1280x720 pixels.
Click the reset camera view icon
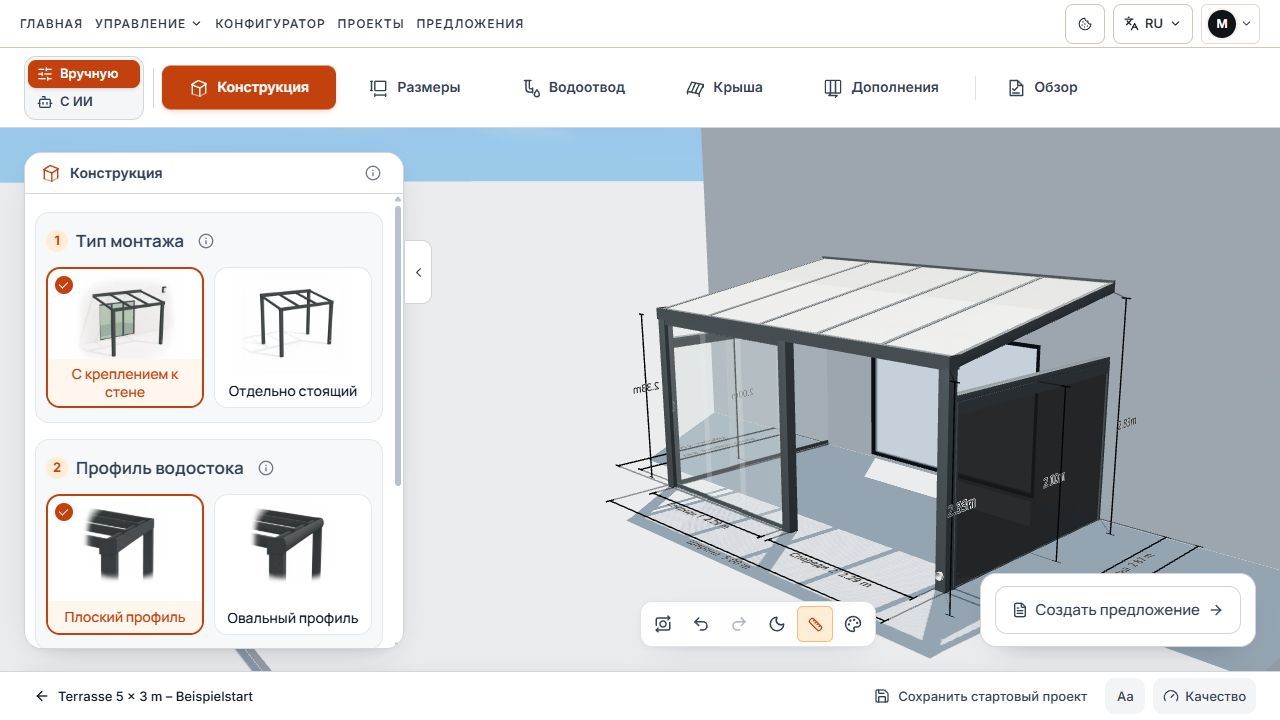(663, 625)
